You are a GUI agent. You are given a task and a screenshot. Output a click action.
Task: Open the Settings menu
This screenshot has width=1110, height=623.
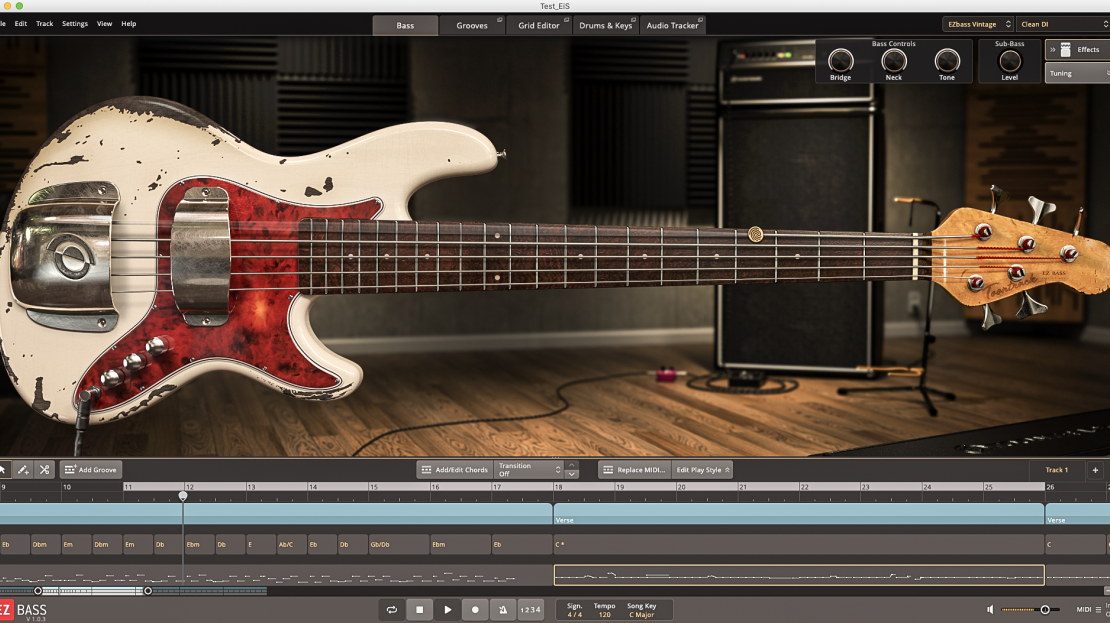[x=75, y=23]
